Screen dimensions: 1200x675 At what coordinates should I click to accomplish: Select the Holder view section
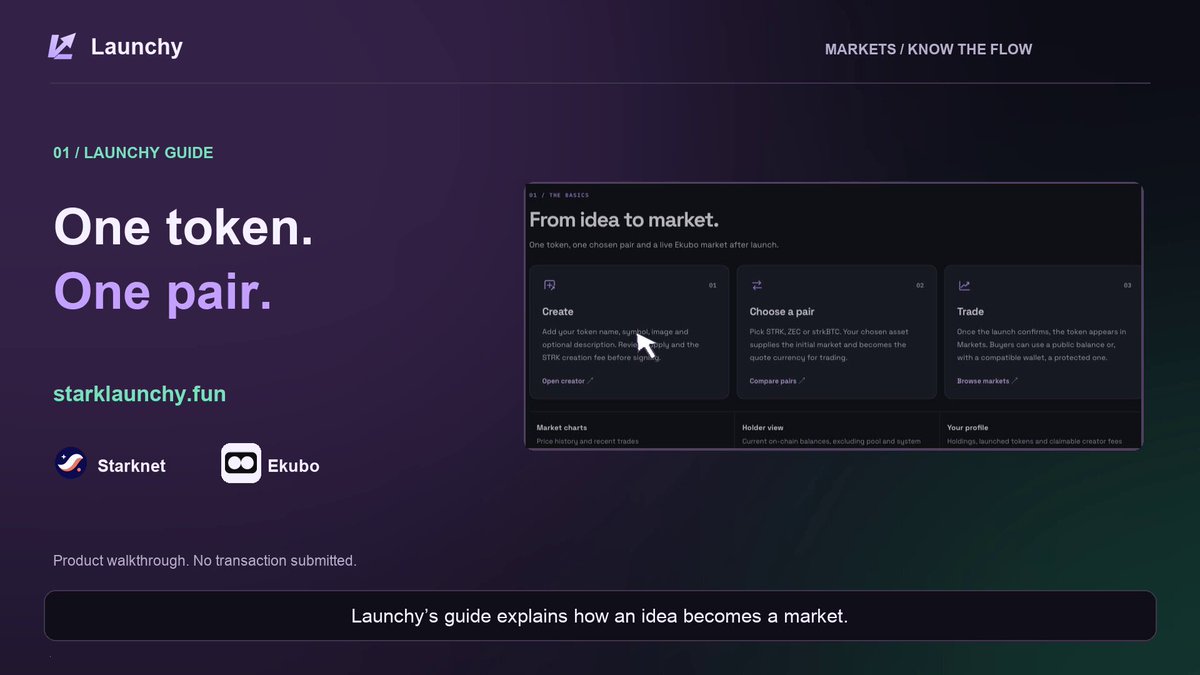point(763,428)
